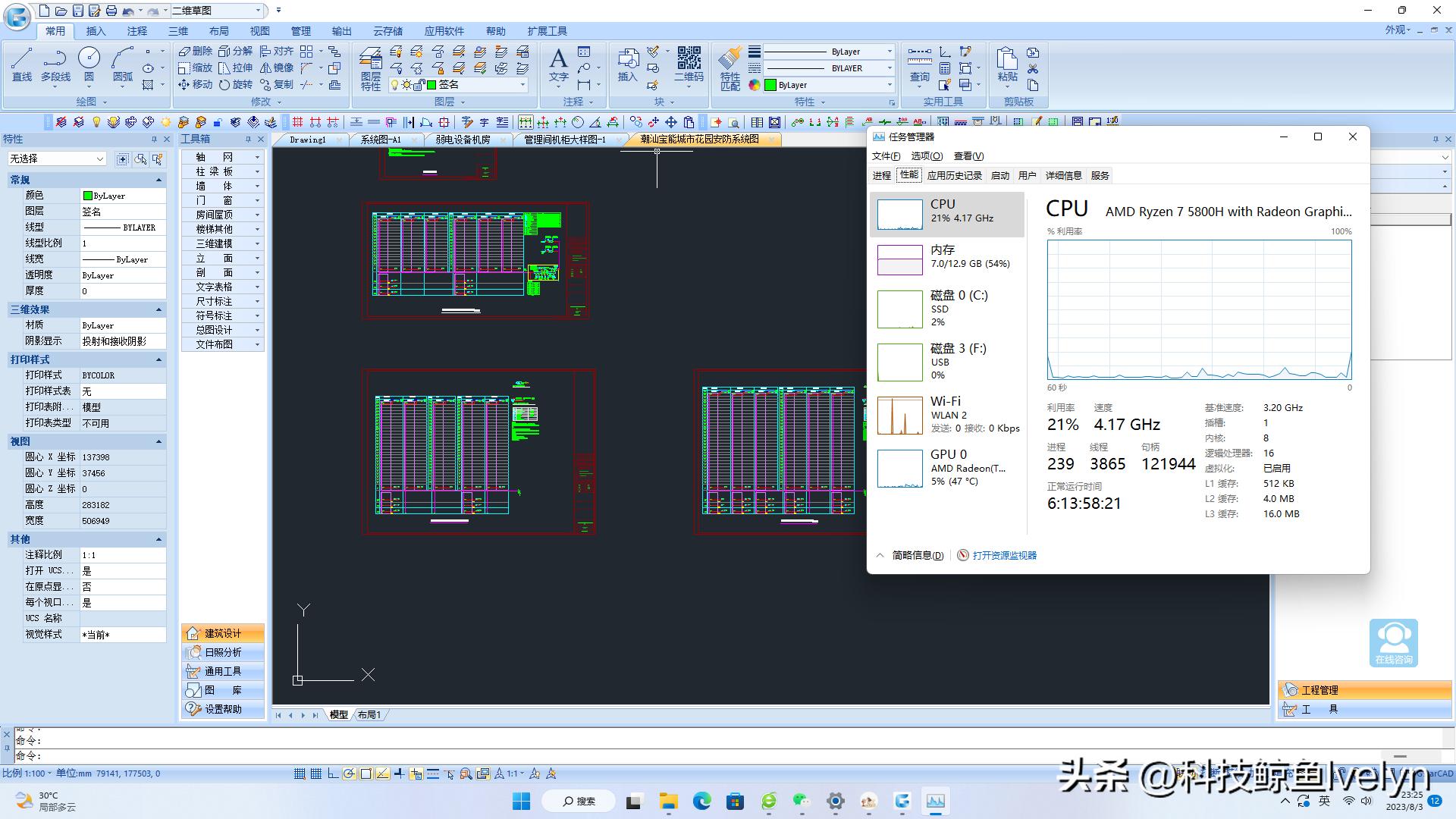Screen dimensions: 1456x819
Task: Select the 直线 line drawing tool
Action: click(21, 64)
